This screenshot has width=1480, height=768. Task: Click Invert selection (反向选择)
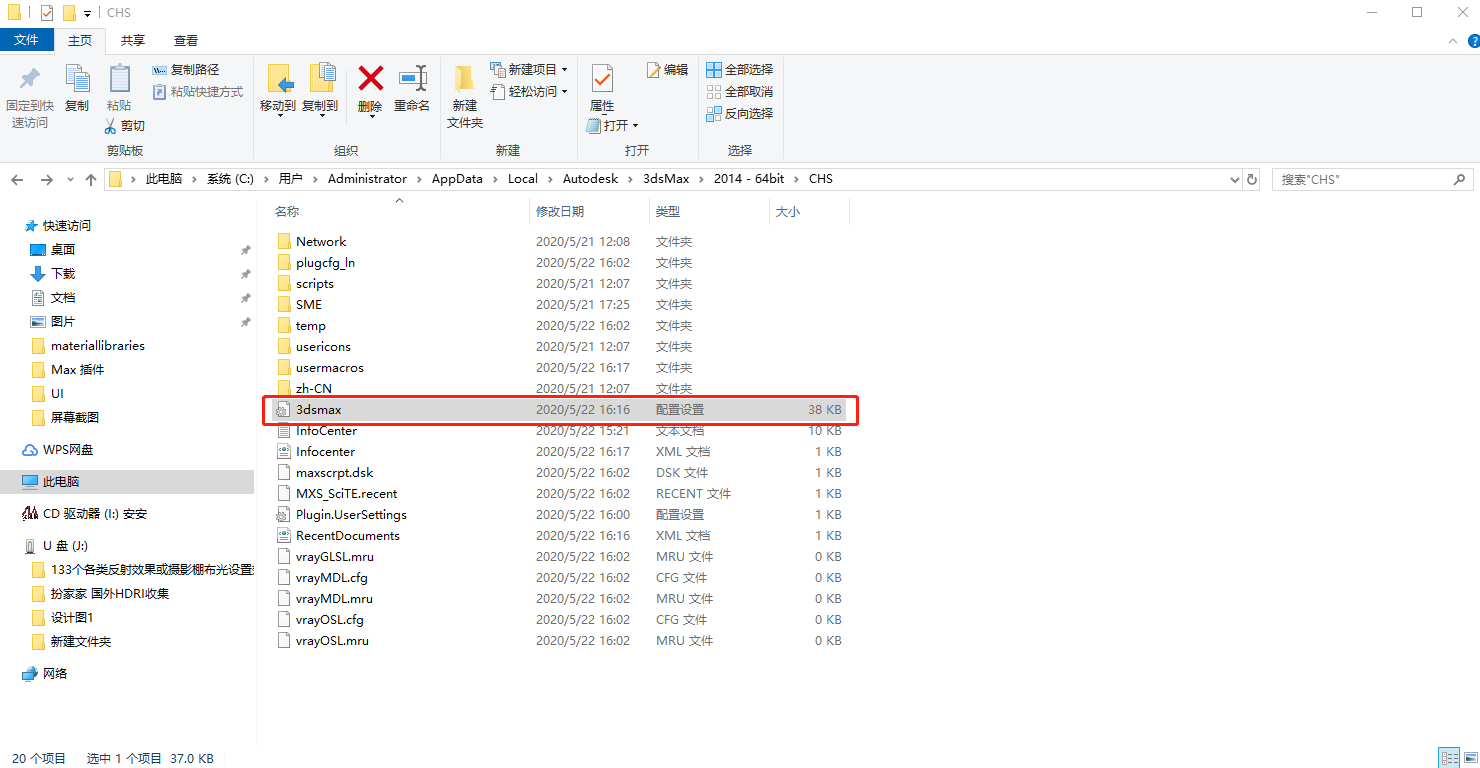coord(740,114)
